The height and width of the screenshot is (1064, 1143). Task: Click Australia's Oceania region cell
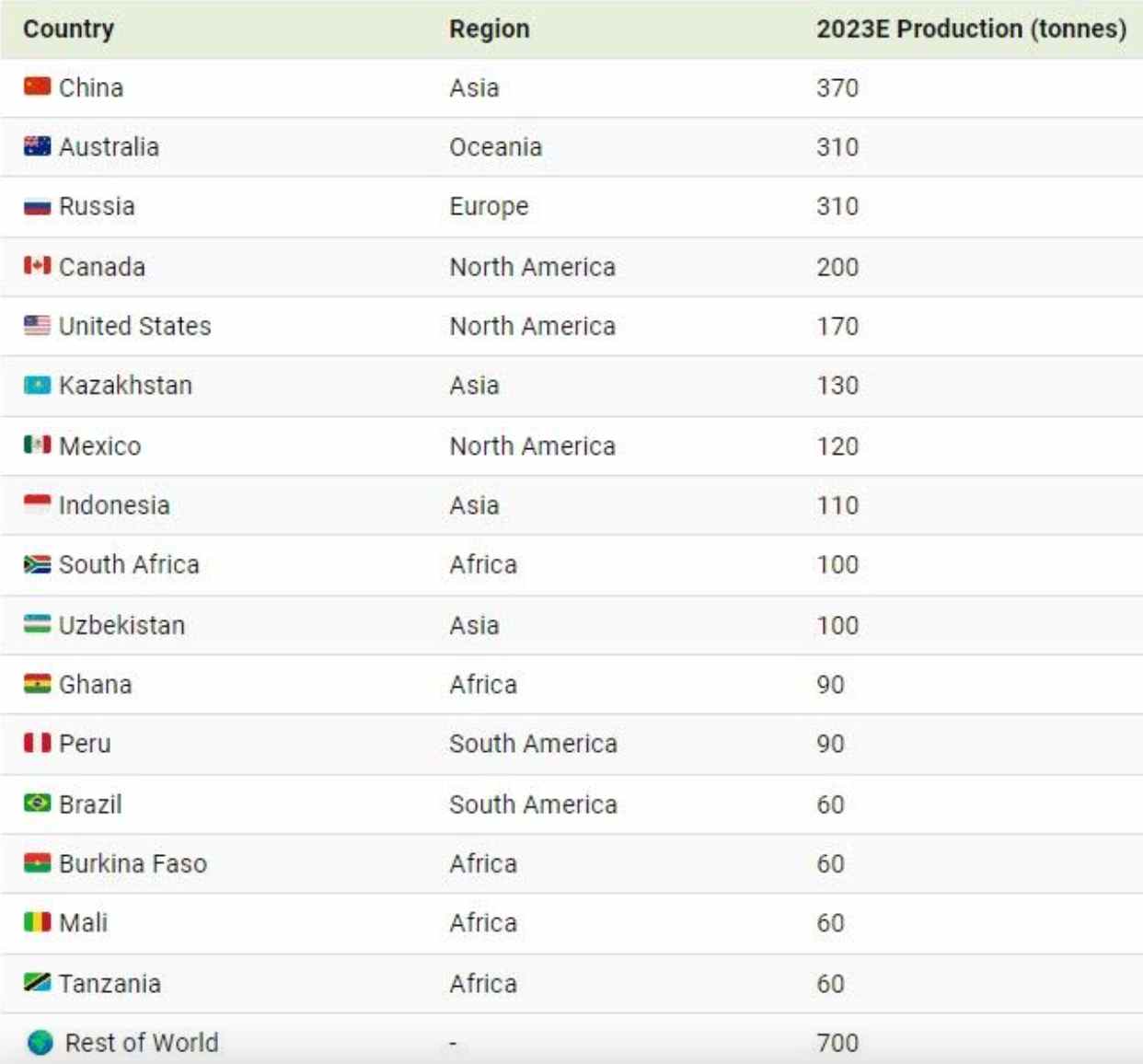(x=495, y=147)
